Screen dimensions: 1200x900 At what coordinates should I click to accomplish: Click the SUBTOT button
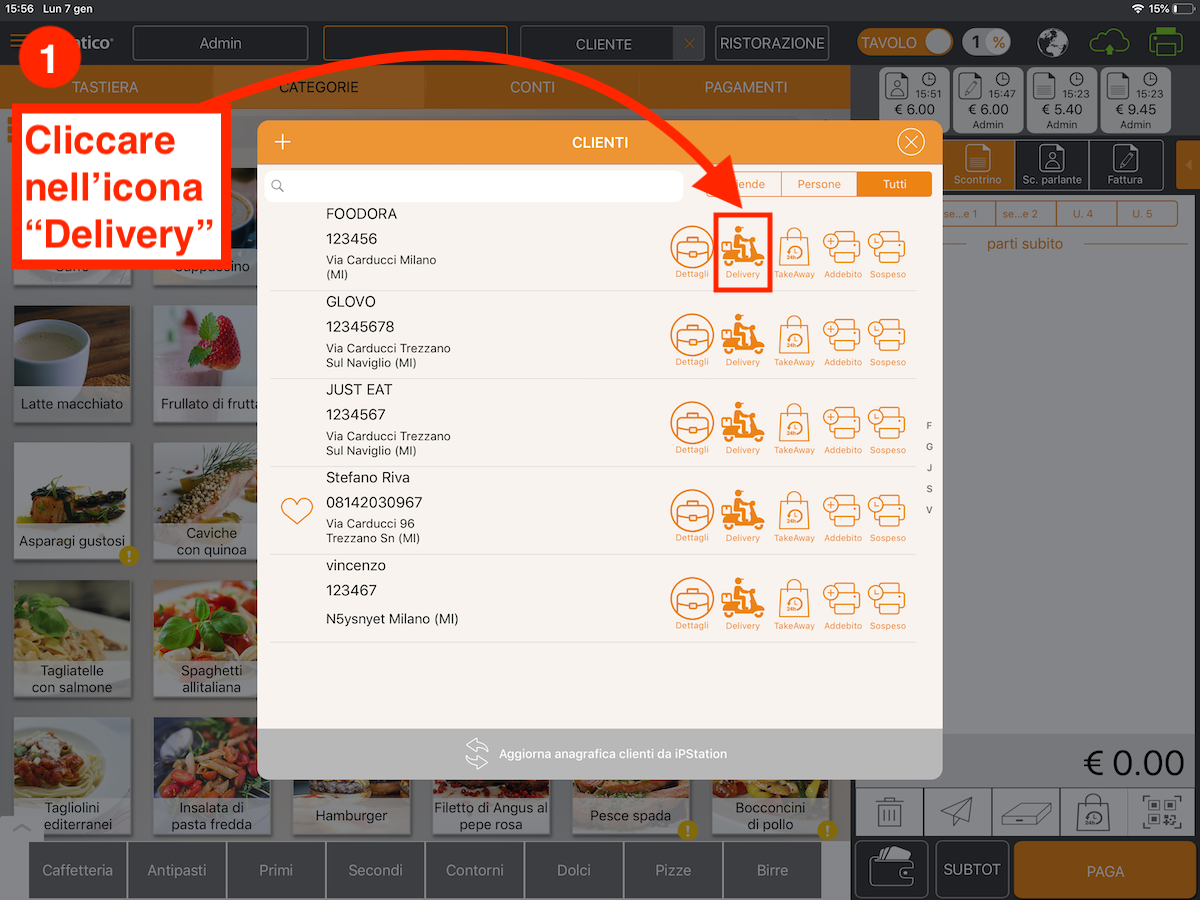(x=972, y=870)
